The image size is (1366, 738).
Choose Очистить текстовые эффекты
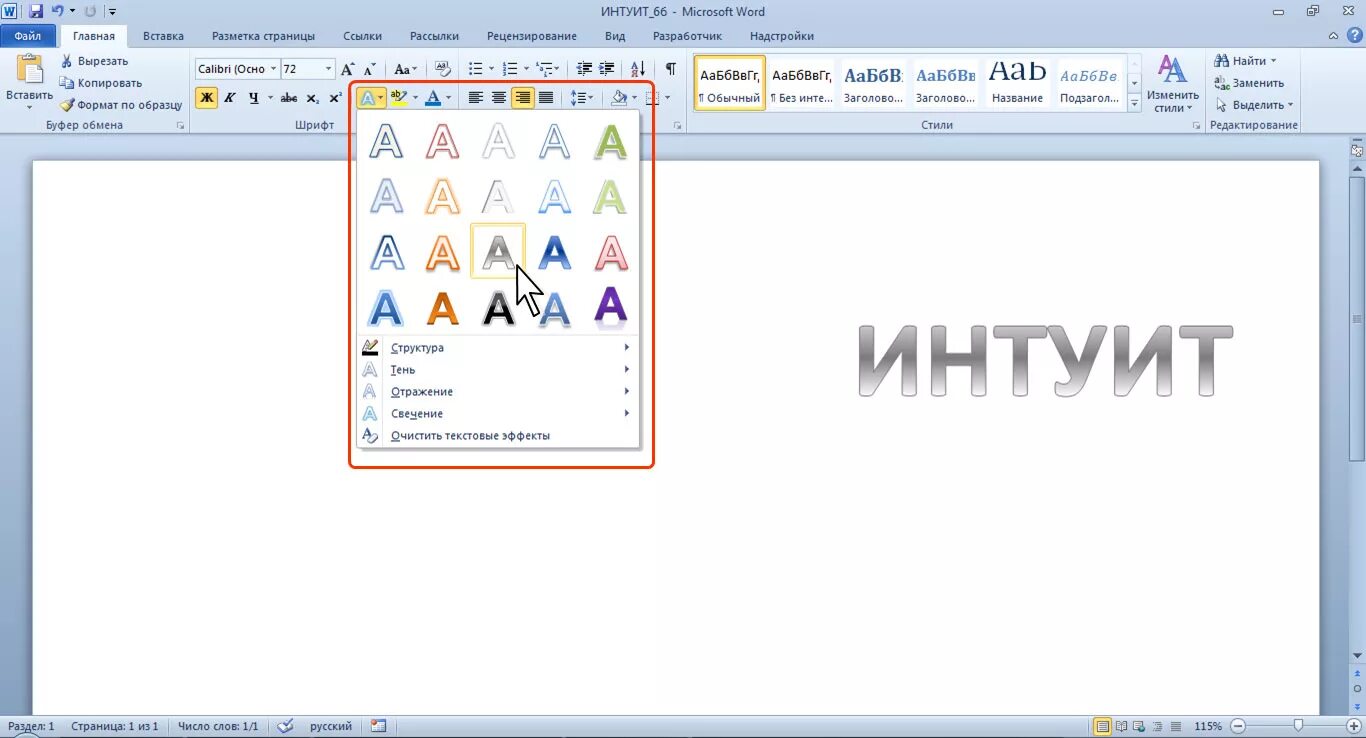(x=498, y=436)
